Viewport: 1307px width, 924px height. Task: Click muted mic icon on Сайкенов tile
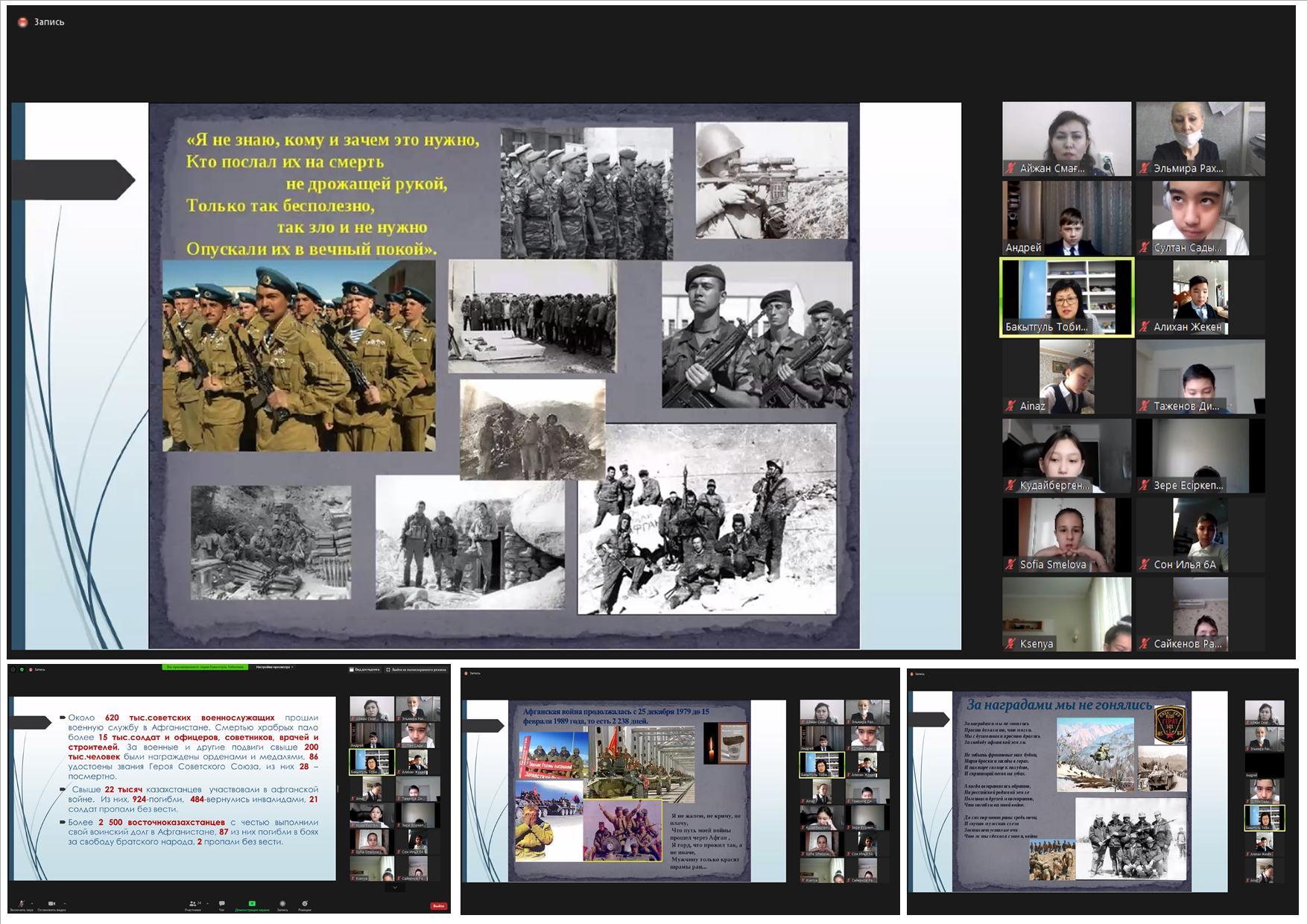click(1145, 644)
